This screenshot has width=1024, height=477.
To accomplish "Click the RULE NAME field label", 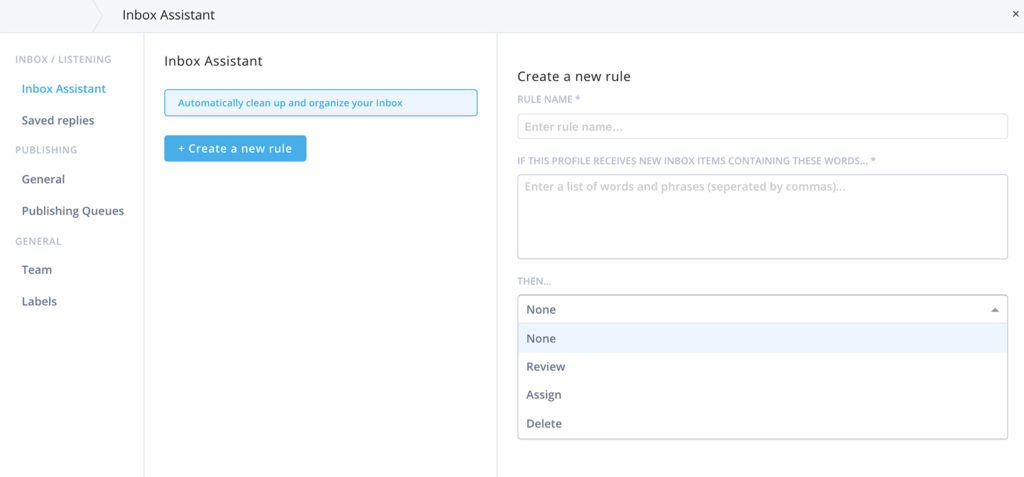I will click(548, 100).
